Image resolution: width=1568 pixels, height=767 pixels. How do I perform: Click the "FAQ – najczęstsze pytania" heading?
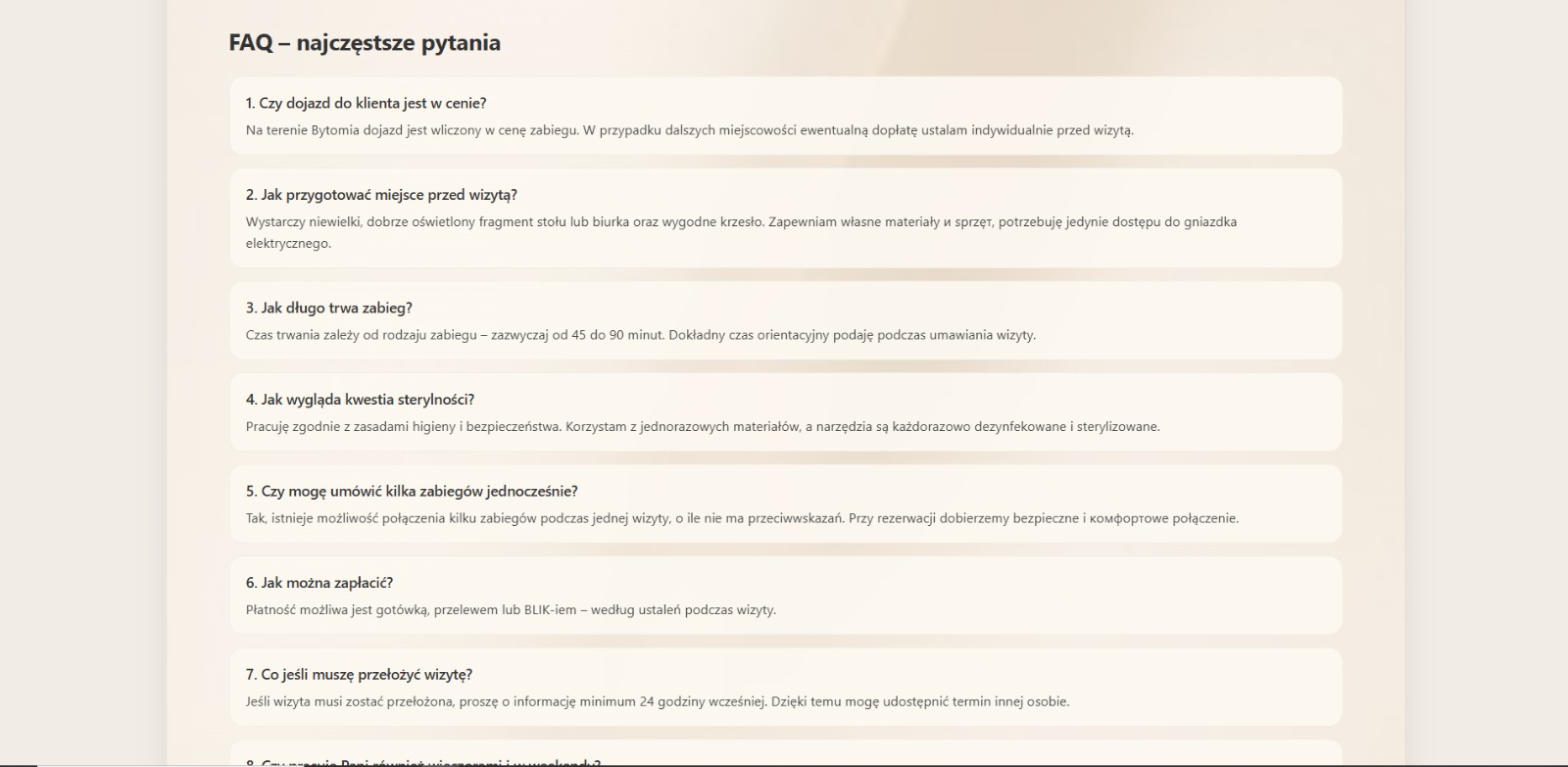point(365,43)
